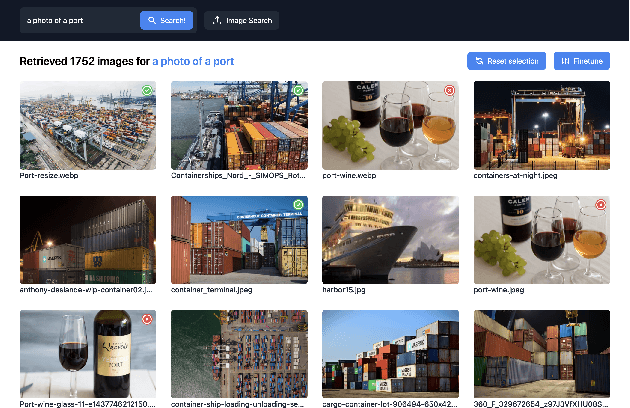Select the 360_F container stack thumbnail

click(541, 353)
